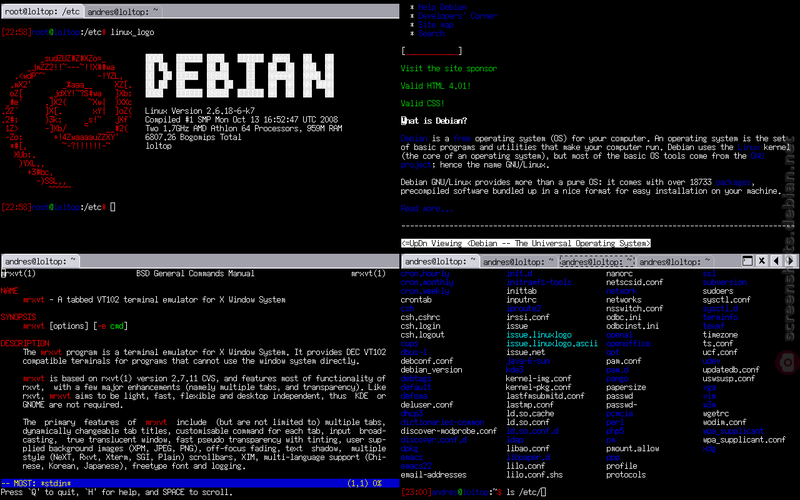800x500 pixels.
Task: Click the right arrow tab scroll button
Action: (790, 261)
